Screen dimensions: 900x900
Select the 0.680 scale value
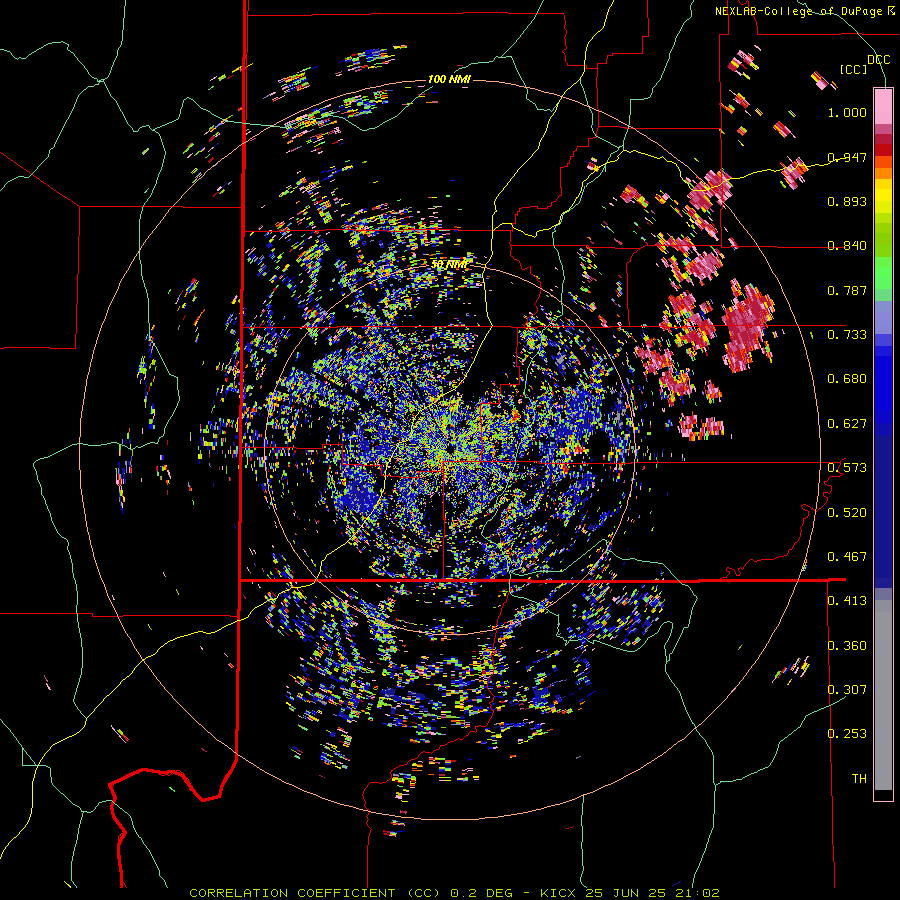tap(847, 379)
